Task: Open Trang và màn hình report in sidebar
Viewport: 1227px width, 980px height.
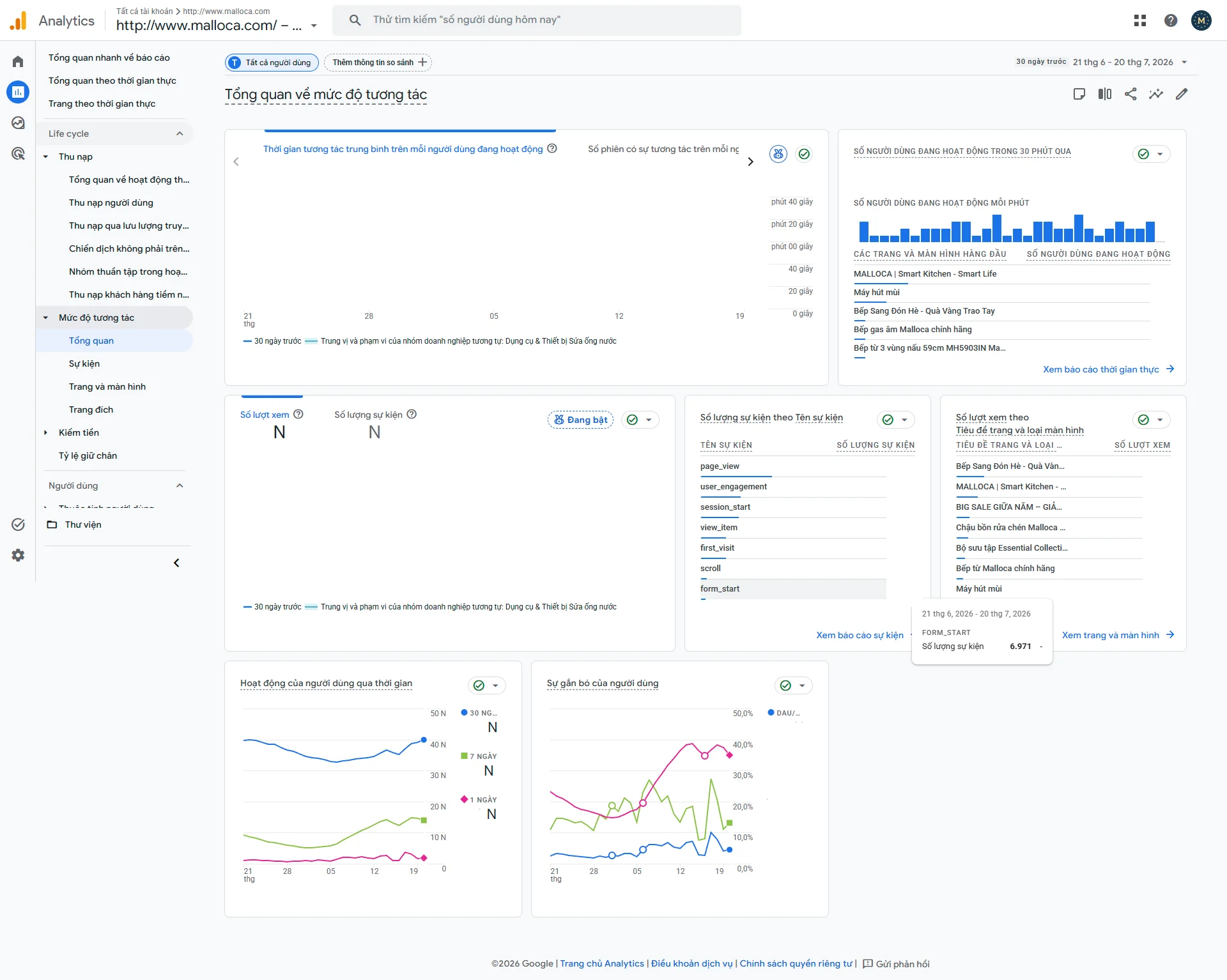Action: [107, 387]
